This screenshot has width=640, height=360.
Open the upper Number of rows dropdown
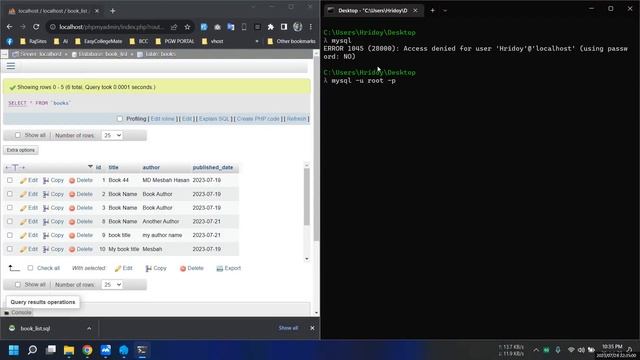point(112,135)
